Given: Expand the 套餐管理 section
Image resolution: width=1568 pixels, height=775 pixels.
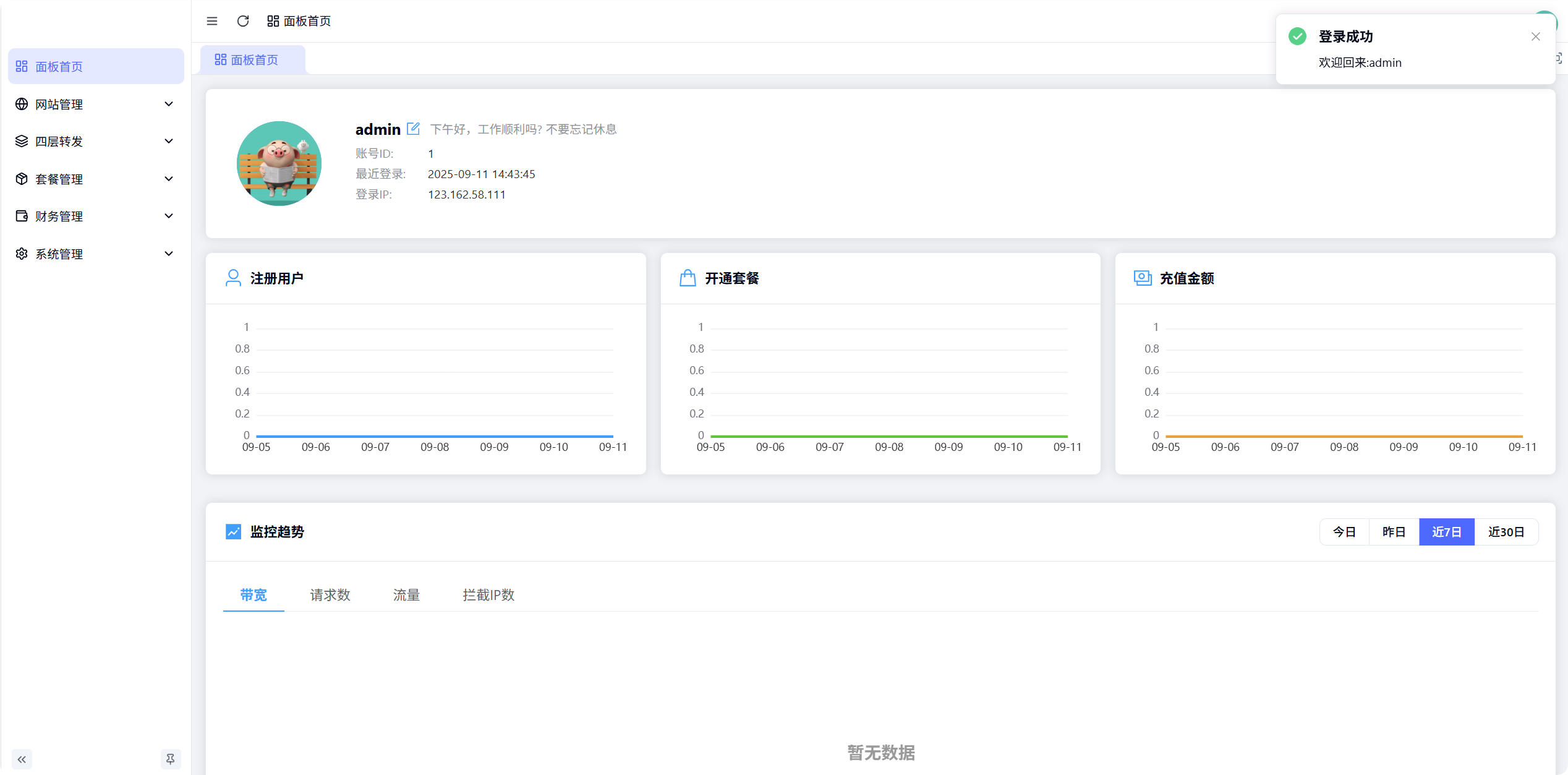Looking at the screenshot, I should (x=95, y=179).
